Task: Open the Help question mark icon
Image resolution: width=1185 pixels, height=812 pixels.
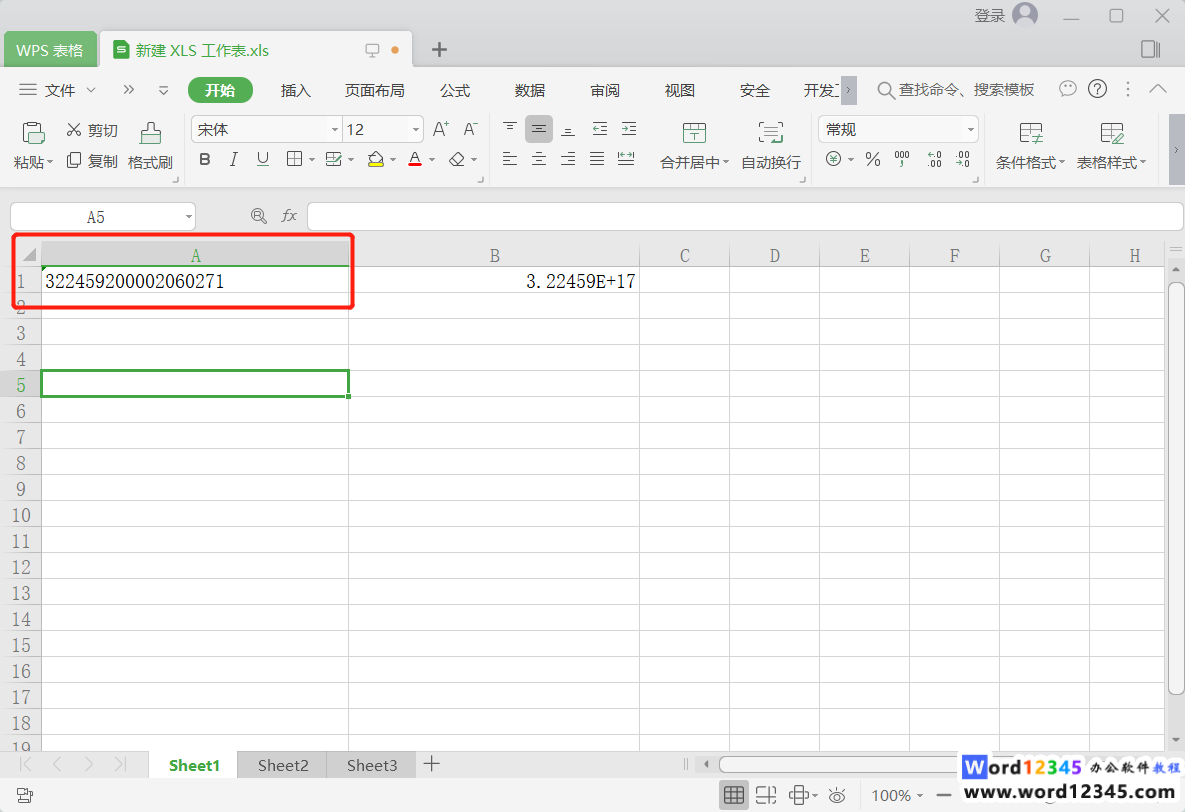Action: click(1097, 89)
